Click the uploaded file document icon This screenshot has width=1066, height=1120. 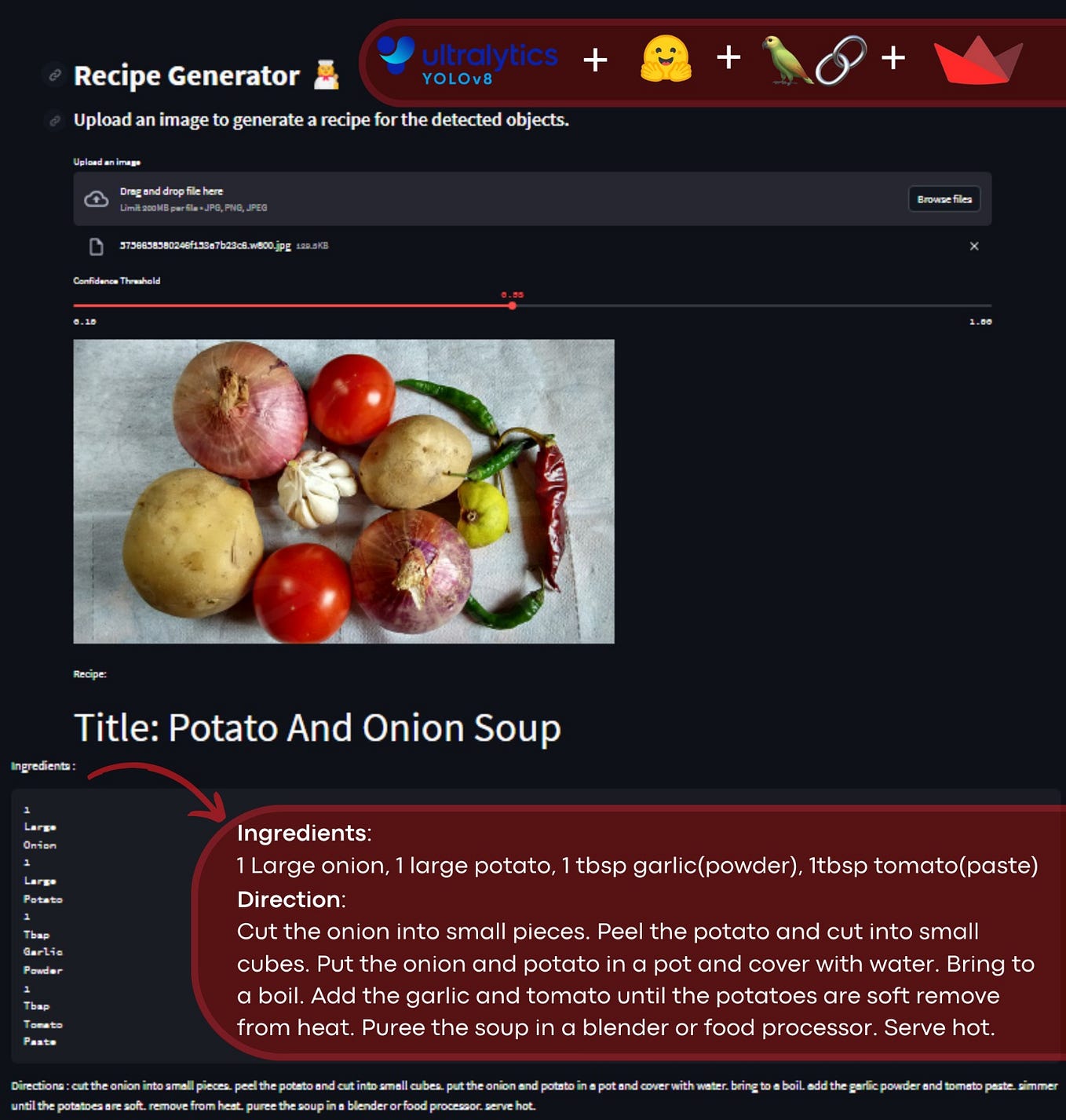[x=97, y=246]
